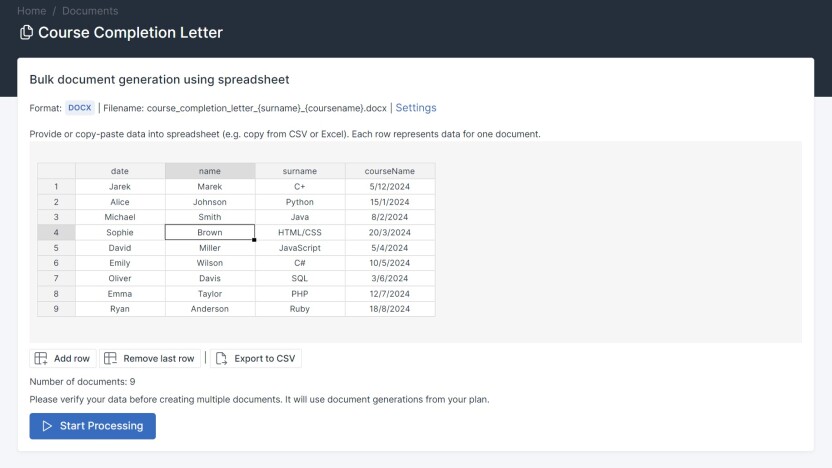Viewport: 832px width, 468px height.
Task: Click the play icon on Start Processing
Action: point(47,426)
